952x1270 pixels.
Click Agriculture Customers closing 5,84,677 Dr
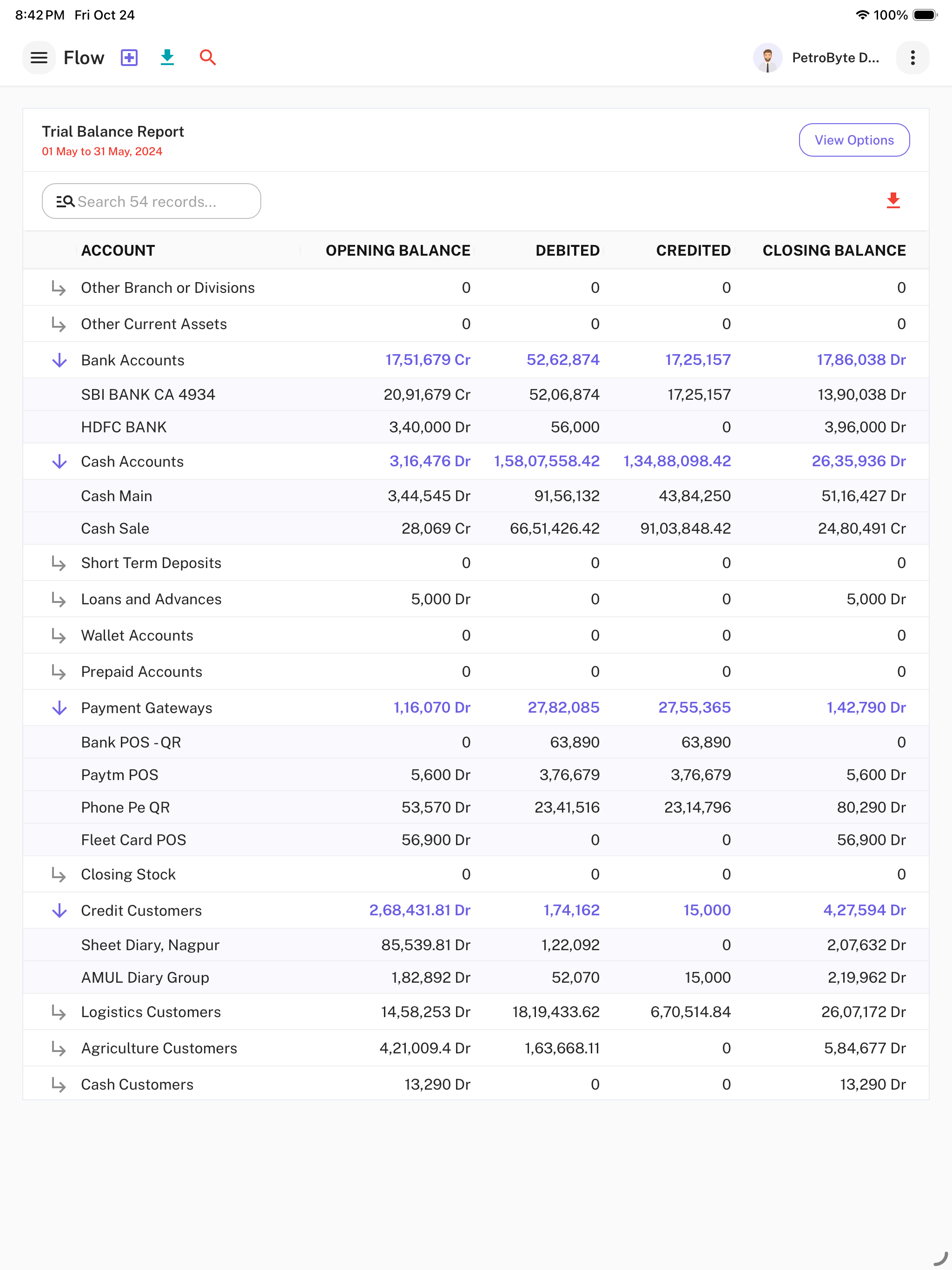864,1048
